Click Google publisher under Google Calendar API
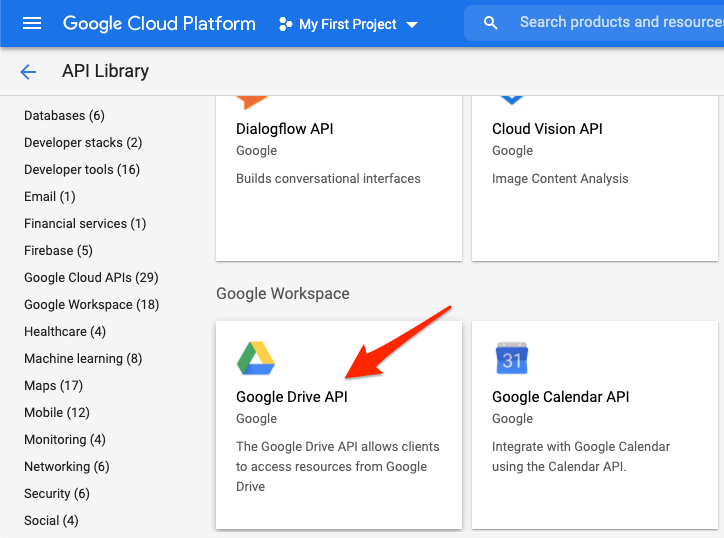Image resolution: width=724 pixels, height=538 pixels. tap(512, 419)
